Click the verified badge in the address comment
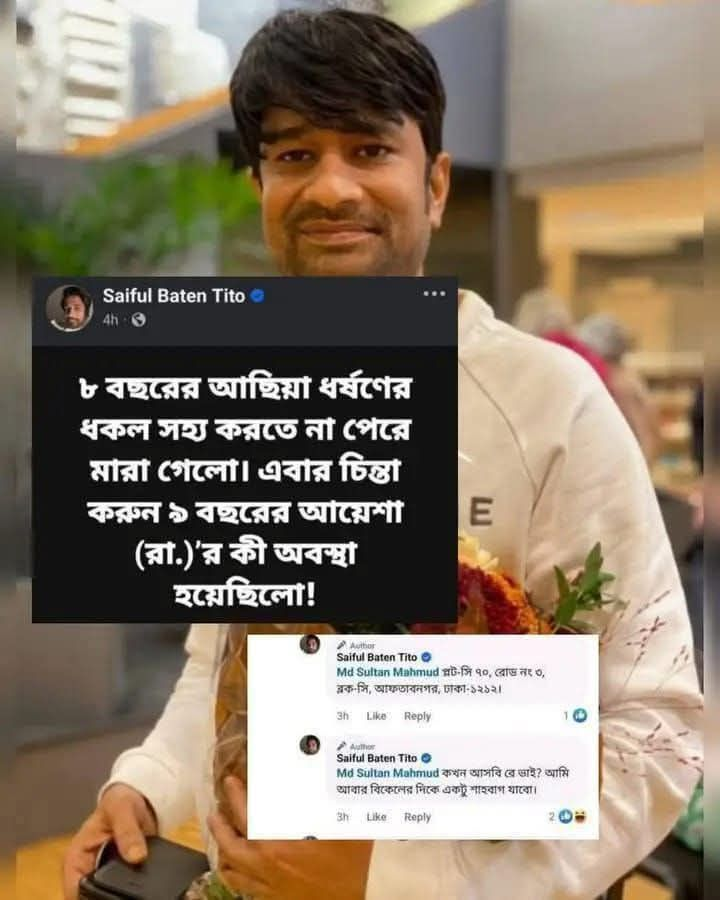The width and height of the screenshot is (720, 900). [426, 657]
